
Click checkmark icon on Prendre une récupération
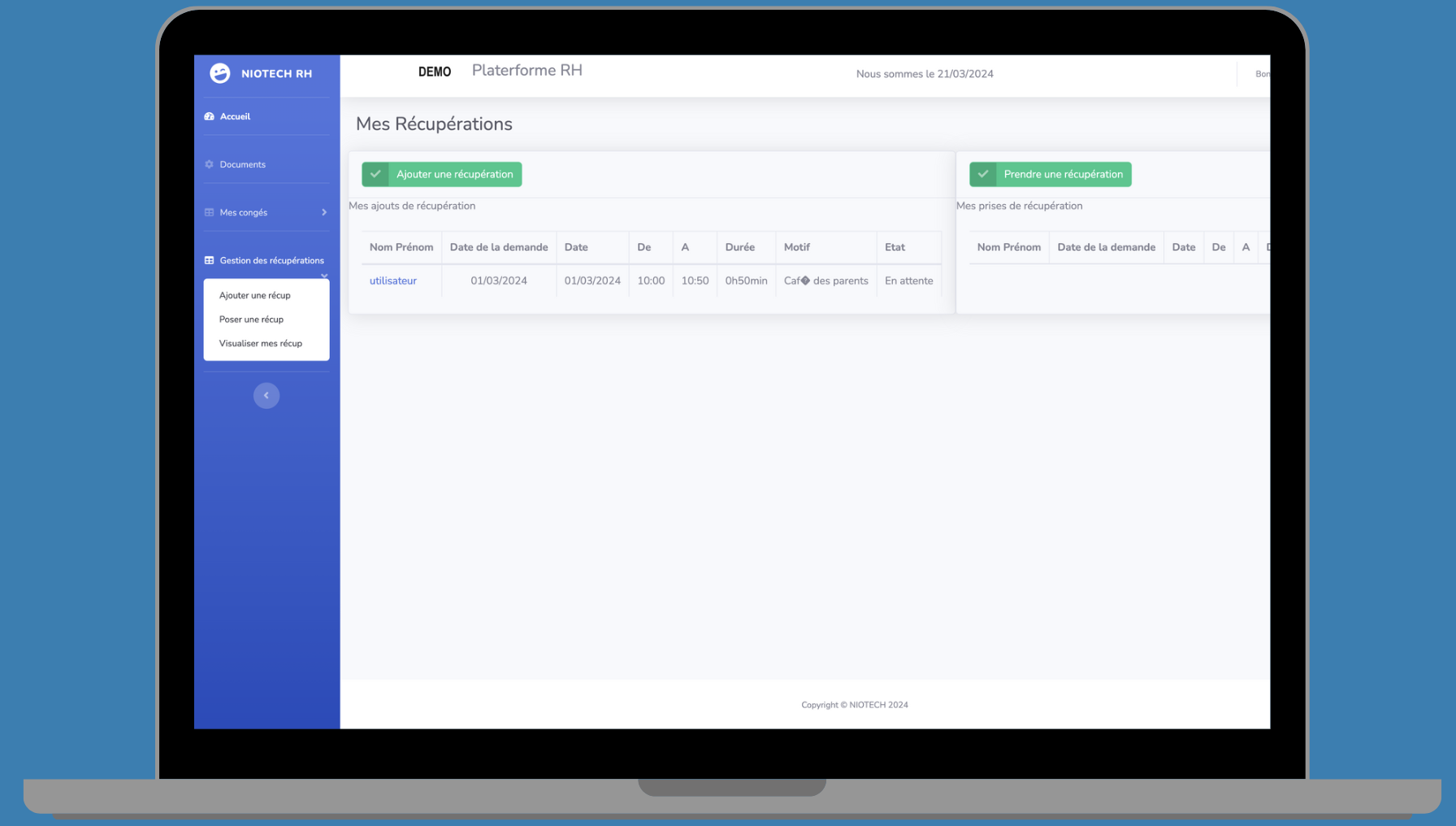(x=983, y=174)
